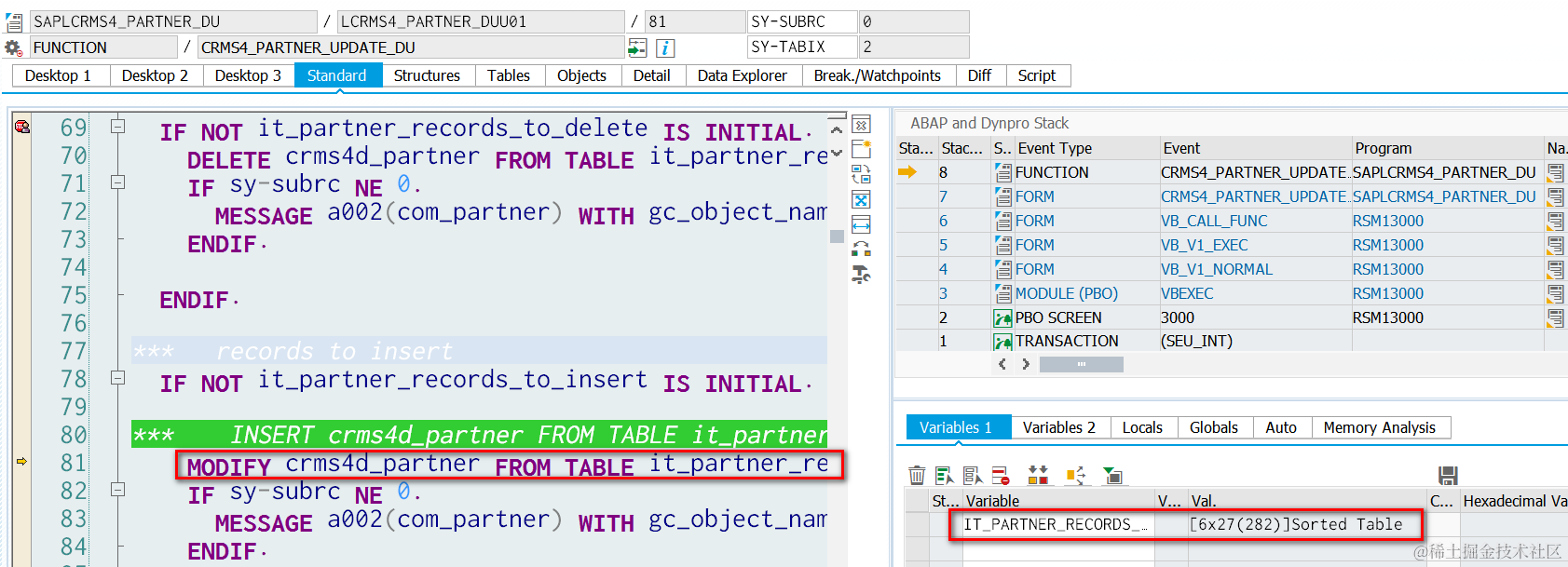This screenshot has height=567, width=1568.
Task: Click the stack right scroll arrow
Action: pyautogui.click(x=1026, y=364)
